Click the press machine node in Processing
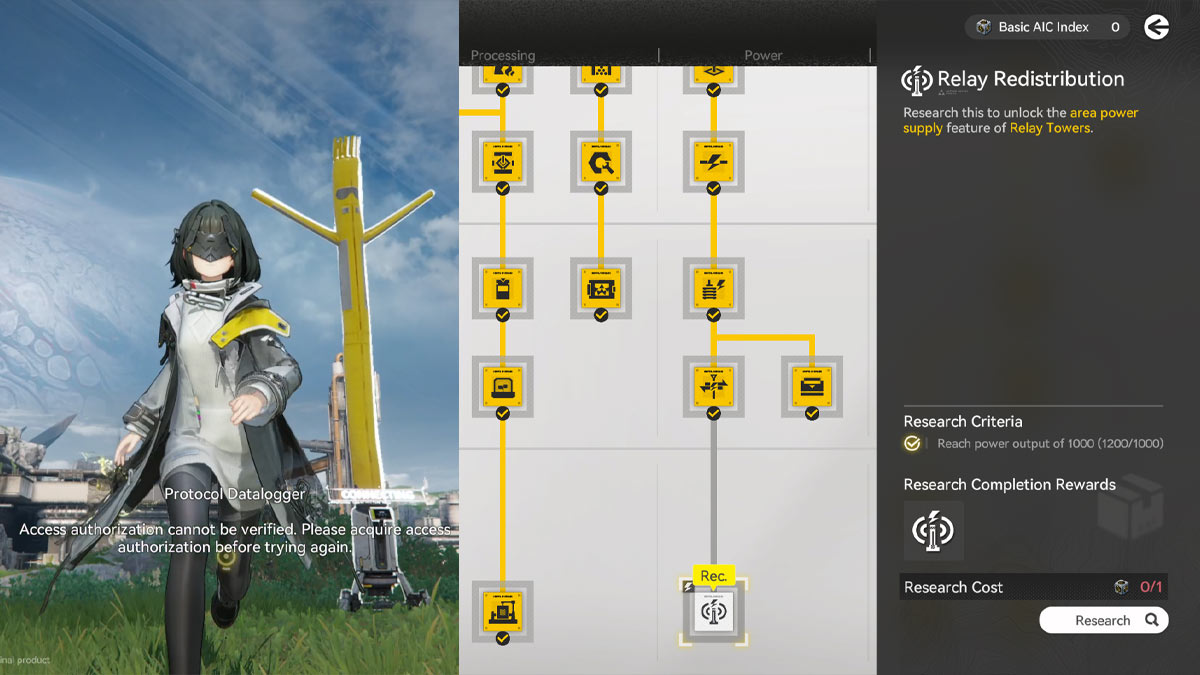Screen dimensions: 1200x675 tap(502, 161)
